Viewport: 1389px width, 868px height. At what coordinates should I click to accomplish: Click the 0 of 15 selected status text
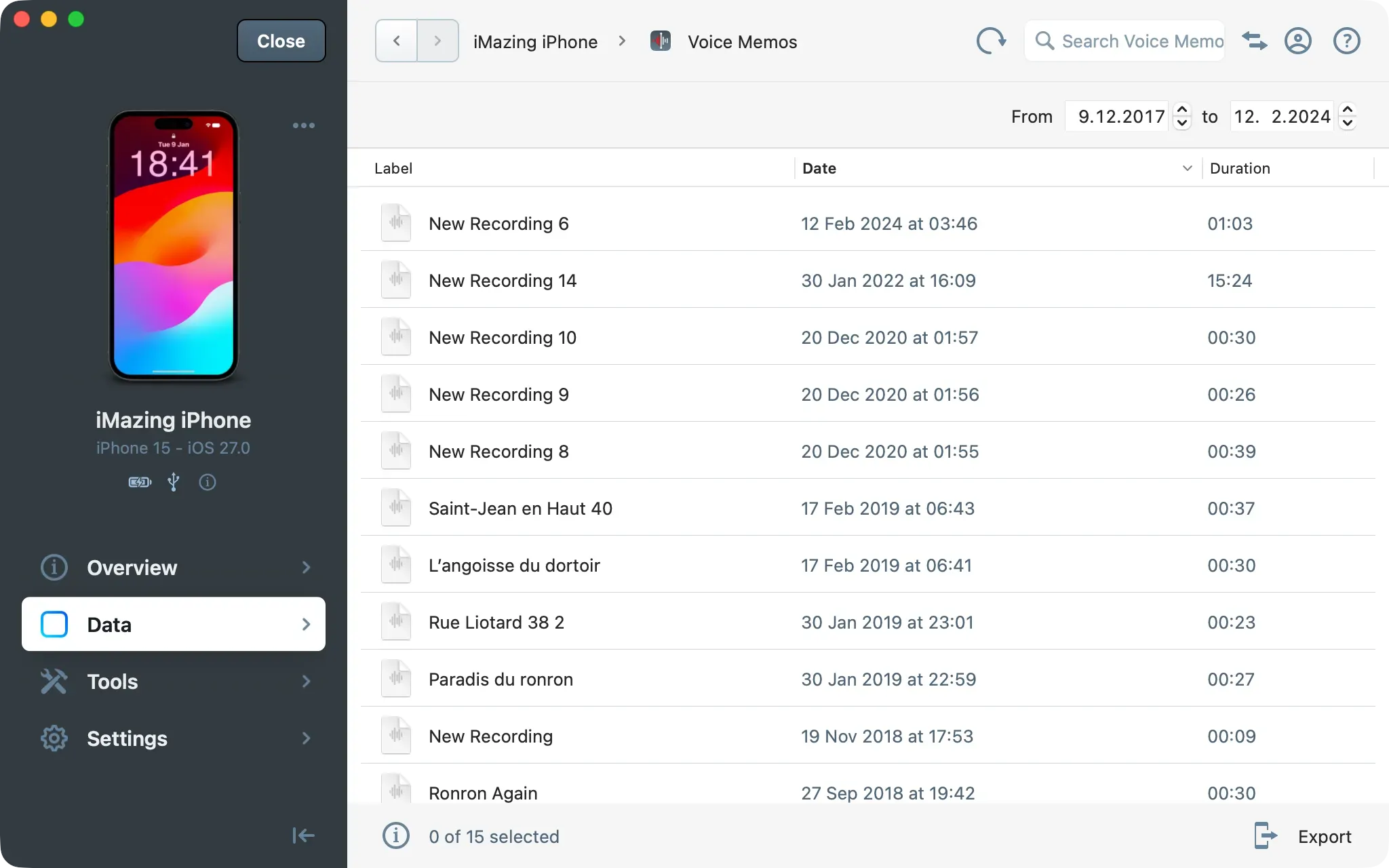point(494,836)
